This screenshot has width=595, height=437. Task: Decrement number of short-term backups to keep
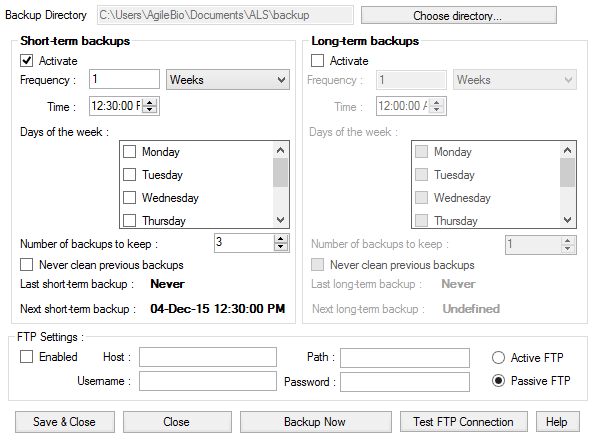280,246
